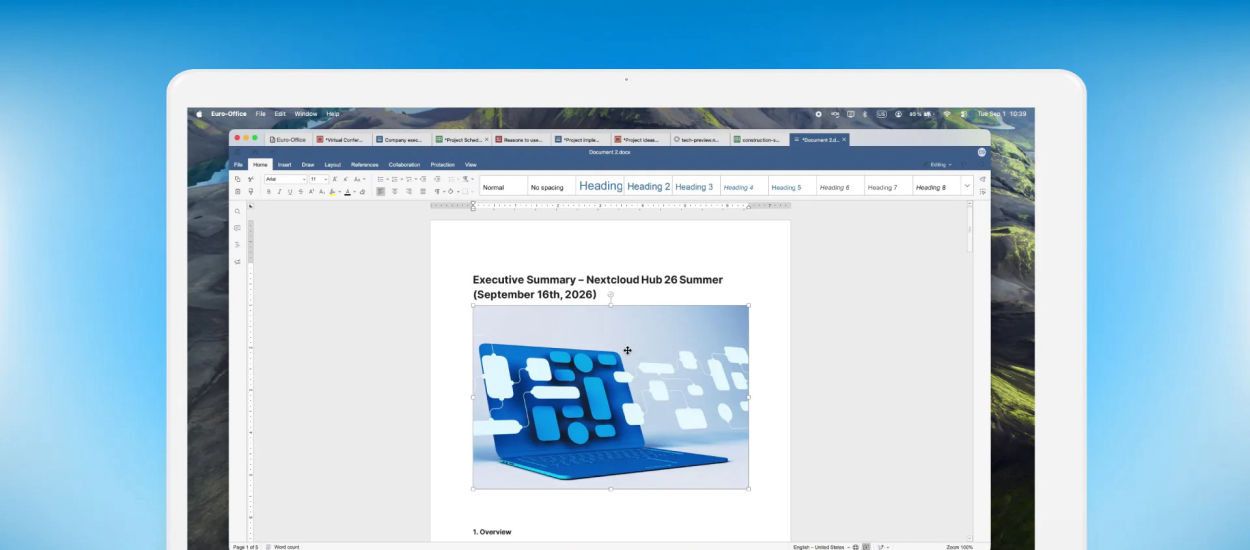Click the Copy icon in the Home ribbon
The height and width of the screenshot is (550, 1250).
tap(237, 179)
